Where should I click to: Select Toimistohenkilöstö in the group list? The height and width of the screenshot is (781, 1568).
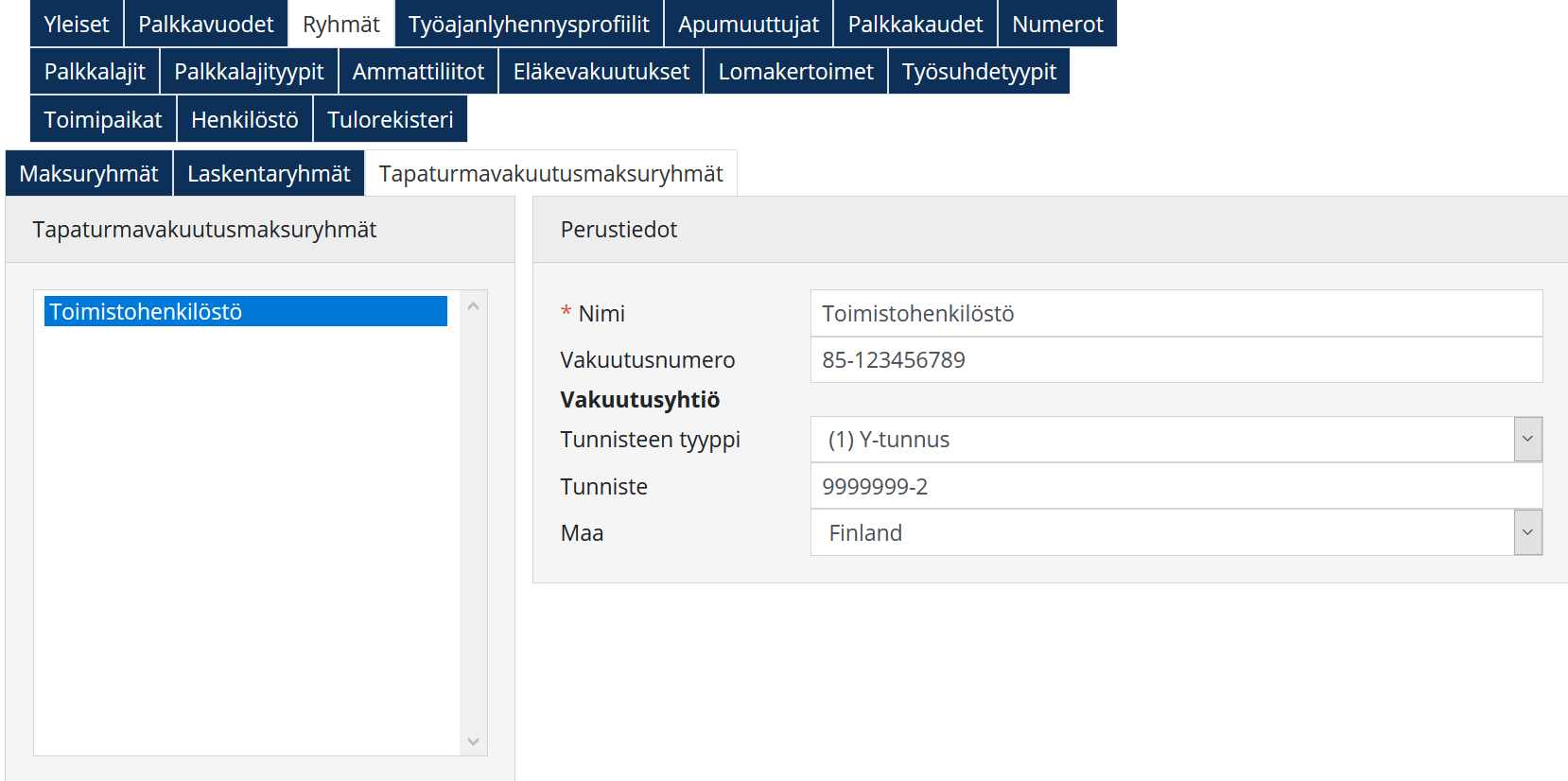pyautogui.click(x=245, y=312)
